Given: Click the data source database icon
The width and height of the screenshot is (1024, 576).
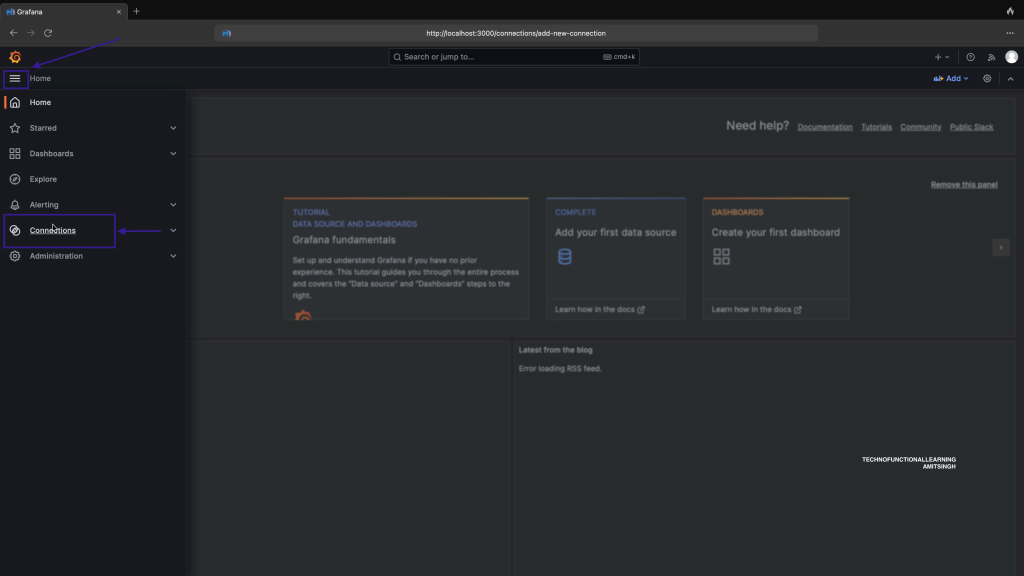Looking at the screenshot, I should (565, 257).
